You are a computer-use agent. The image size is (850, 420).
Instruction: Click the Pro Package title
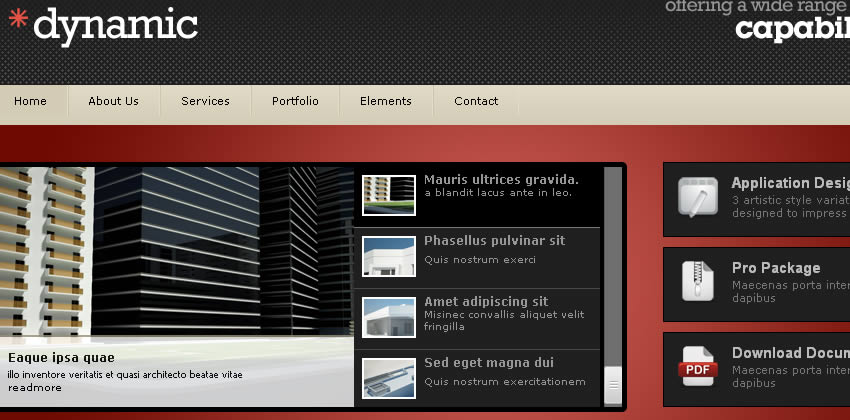[x=776, y=268]
